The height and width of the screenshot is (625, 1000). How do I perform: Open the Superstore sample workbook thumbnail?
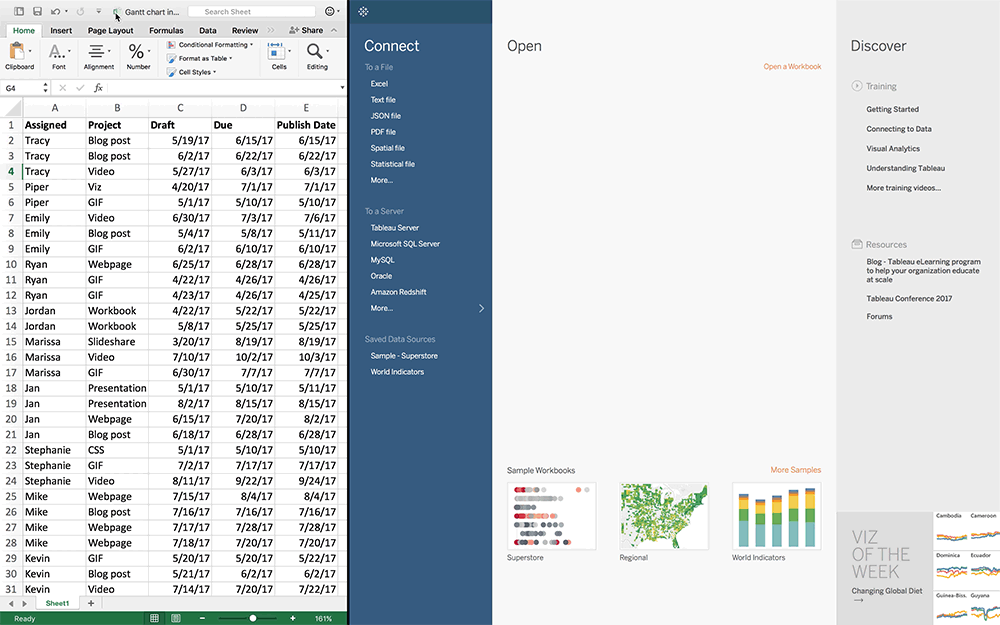coord(552,516)
